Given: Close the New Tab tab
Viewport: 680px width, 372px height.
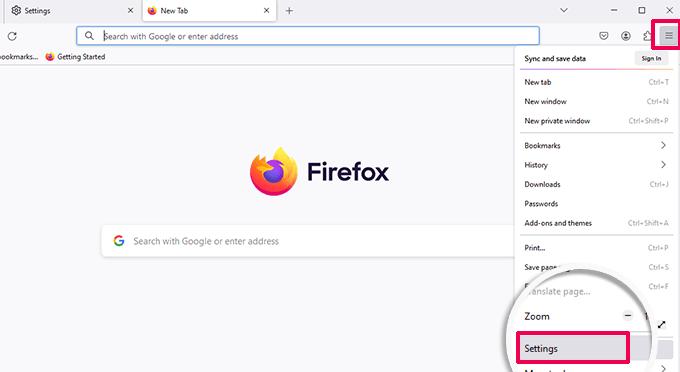Looking at the screenshot, I should pos(266,10).
